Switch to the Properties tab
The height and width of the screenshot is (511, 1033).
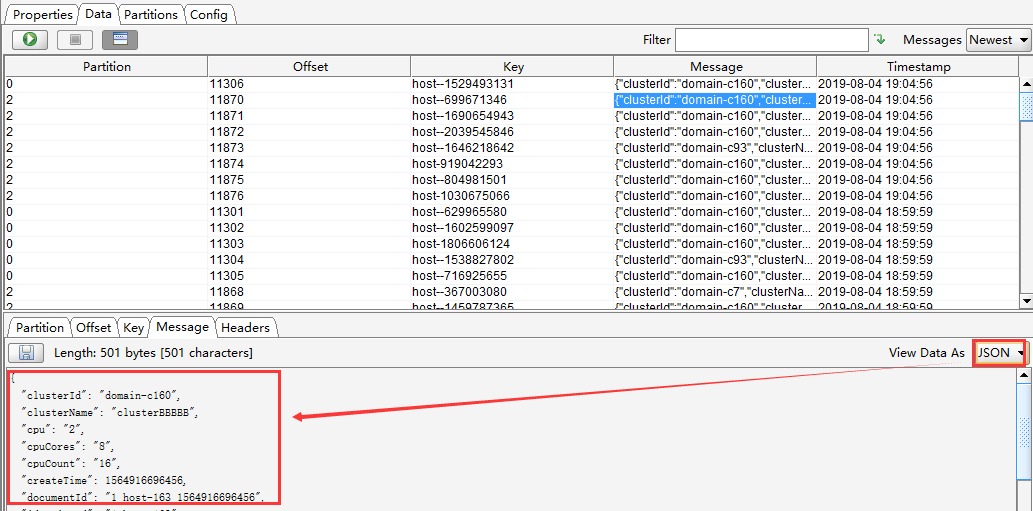[x=43, y=14]
